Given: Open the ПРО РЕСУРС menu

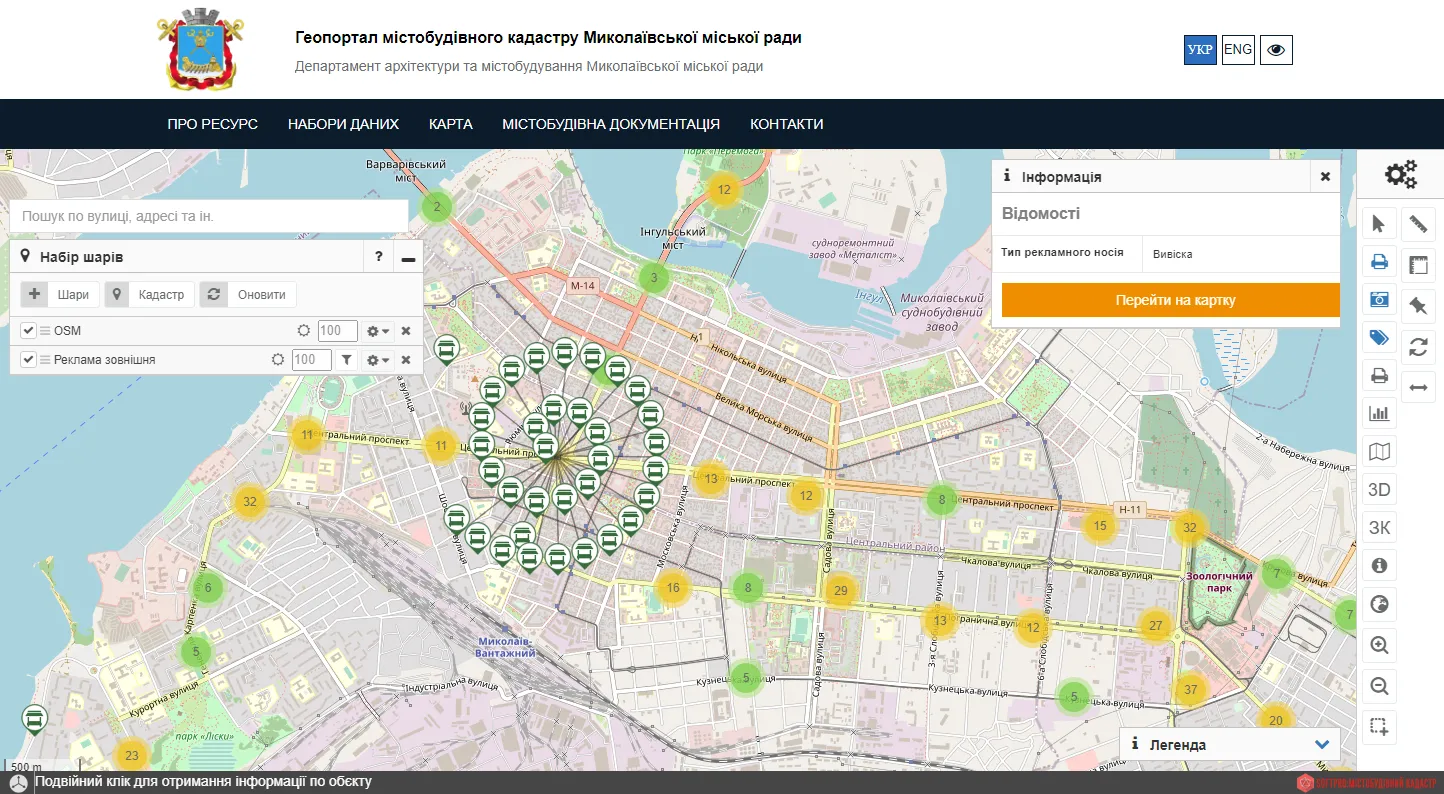Looking at the screenshot, I should [213, 124].
